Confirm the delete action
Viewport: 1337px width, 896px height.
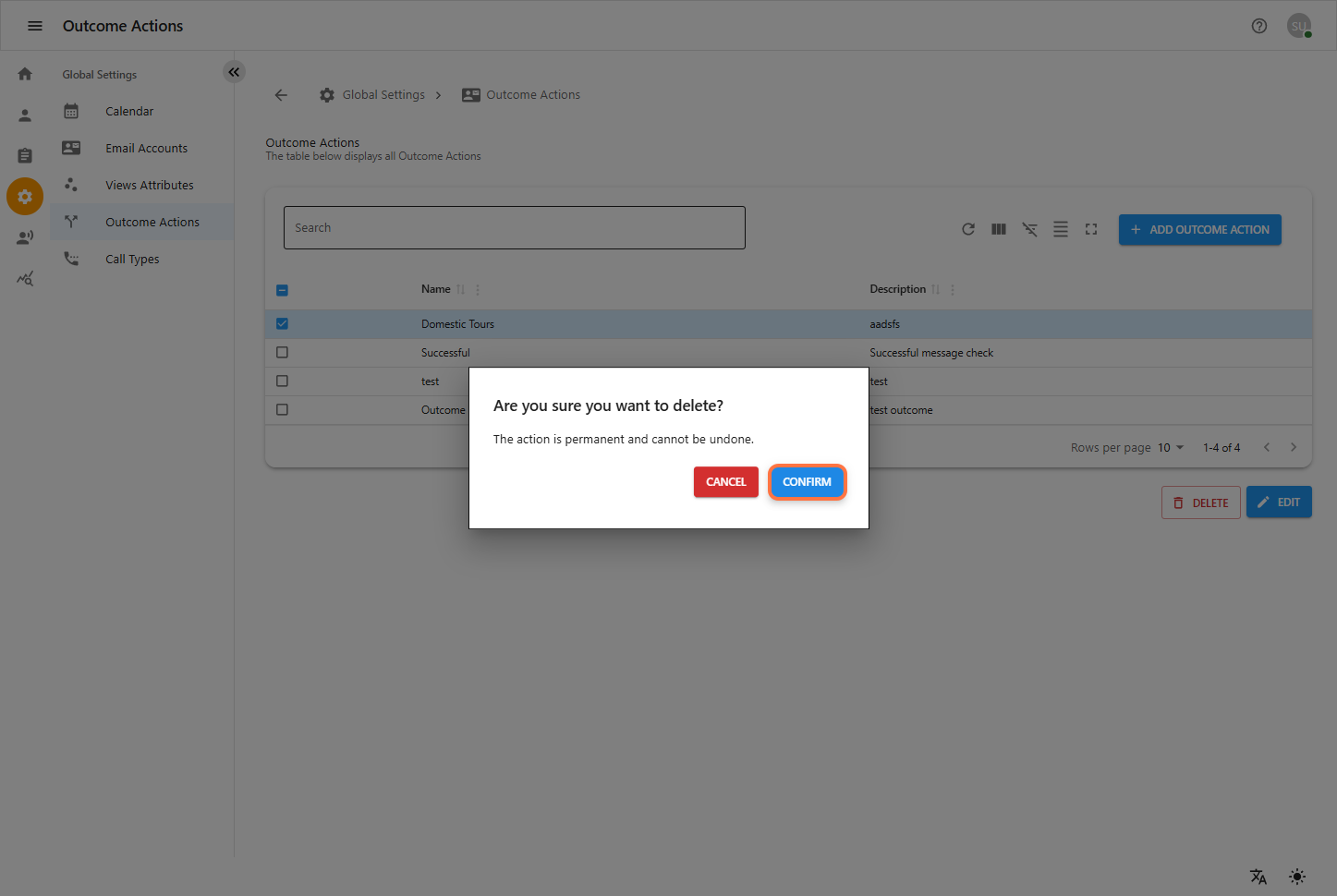(x=807, y=482)
